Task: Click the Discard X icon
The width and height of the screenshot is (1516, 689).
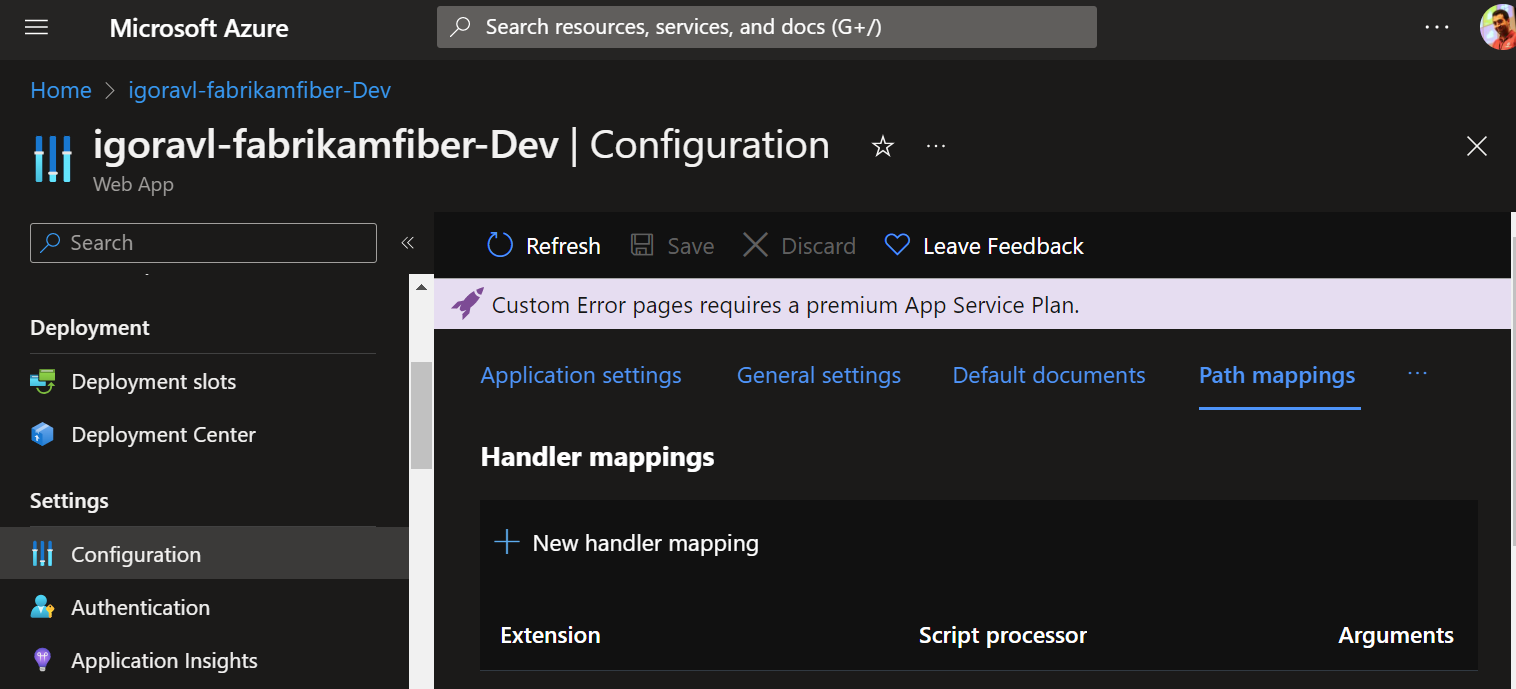Action: 756,245
